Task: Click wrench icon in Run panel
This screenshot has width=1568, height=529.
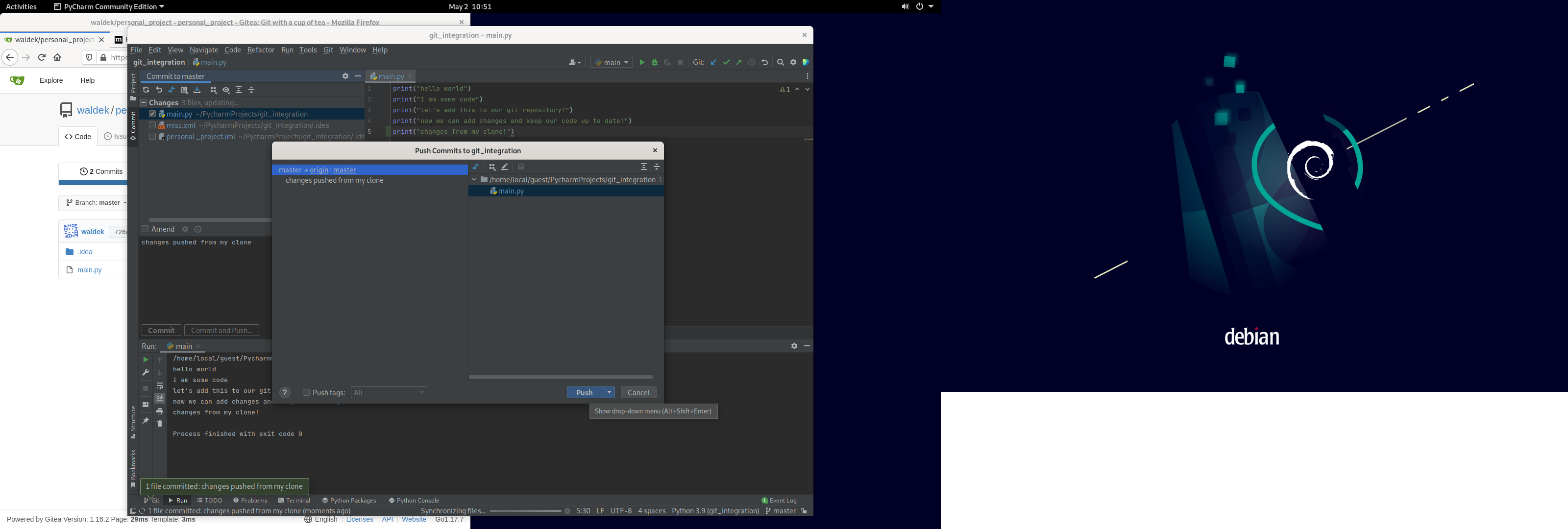Action: coord(146,373)
